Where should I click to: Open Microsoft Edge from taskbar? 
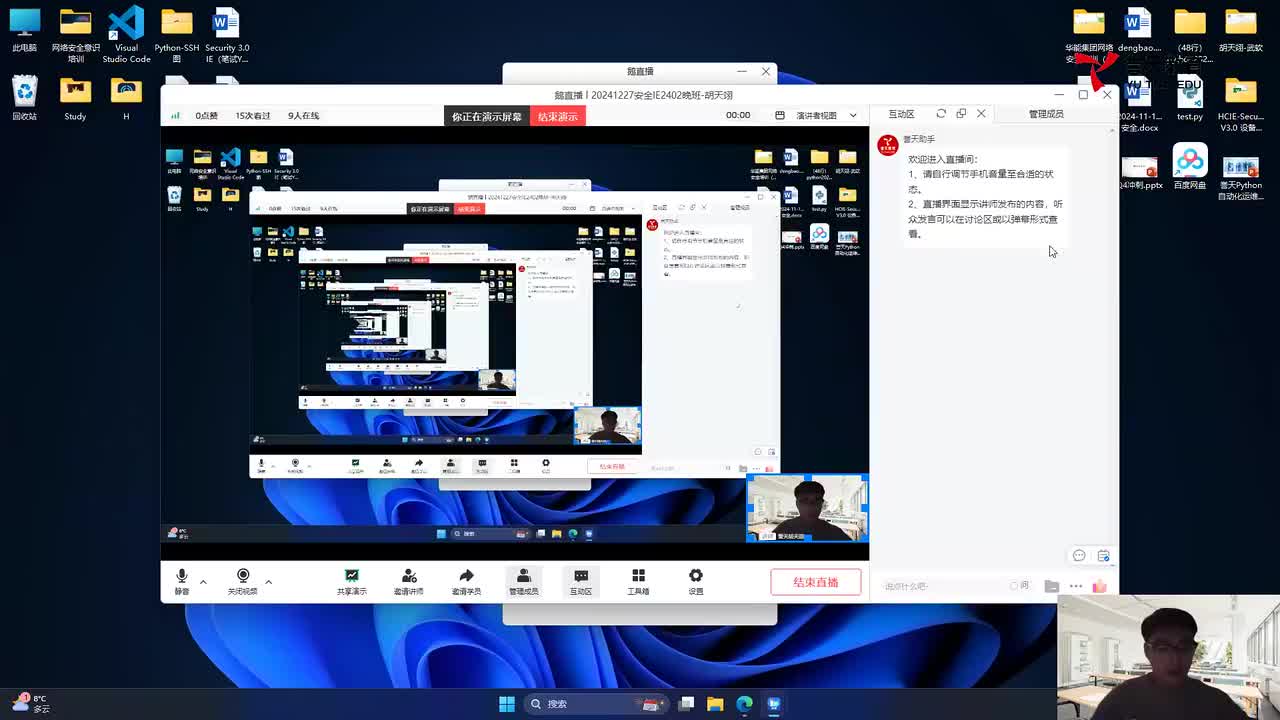click(744, 704)
